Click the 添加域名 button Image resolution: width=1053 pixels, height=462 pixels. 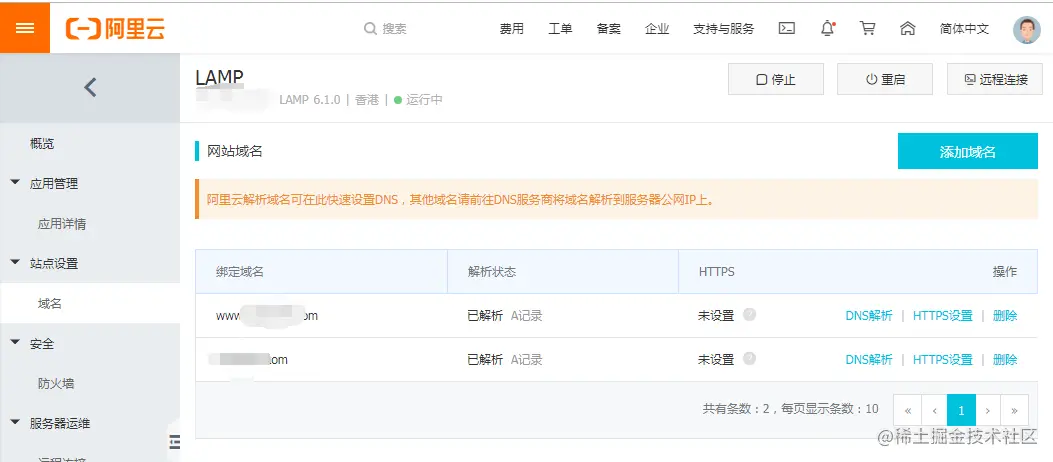[x=968, y=151]
